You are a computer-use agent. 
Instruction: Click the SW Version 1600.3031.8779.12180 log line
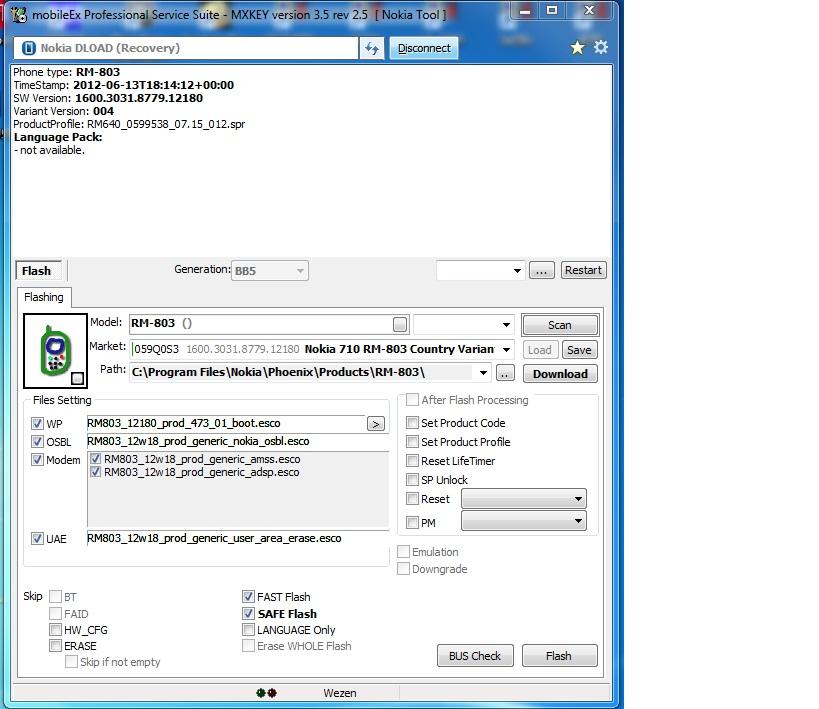tap(108, 98)
